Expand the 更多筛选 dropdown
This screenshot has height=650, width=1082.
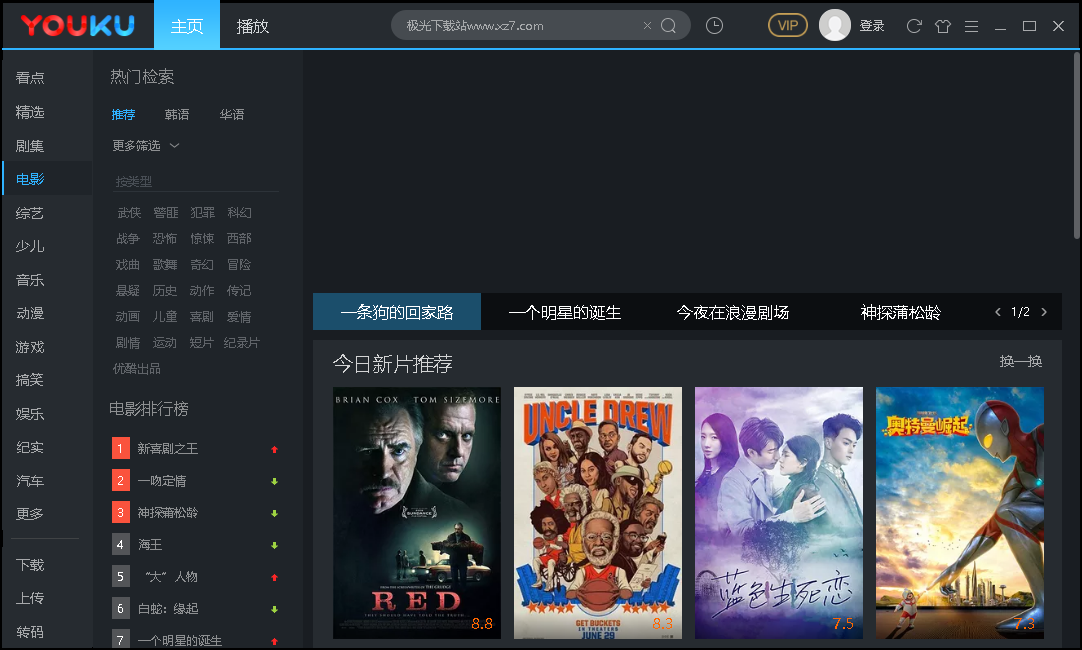[x=145, y=146]
